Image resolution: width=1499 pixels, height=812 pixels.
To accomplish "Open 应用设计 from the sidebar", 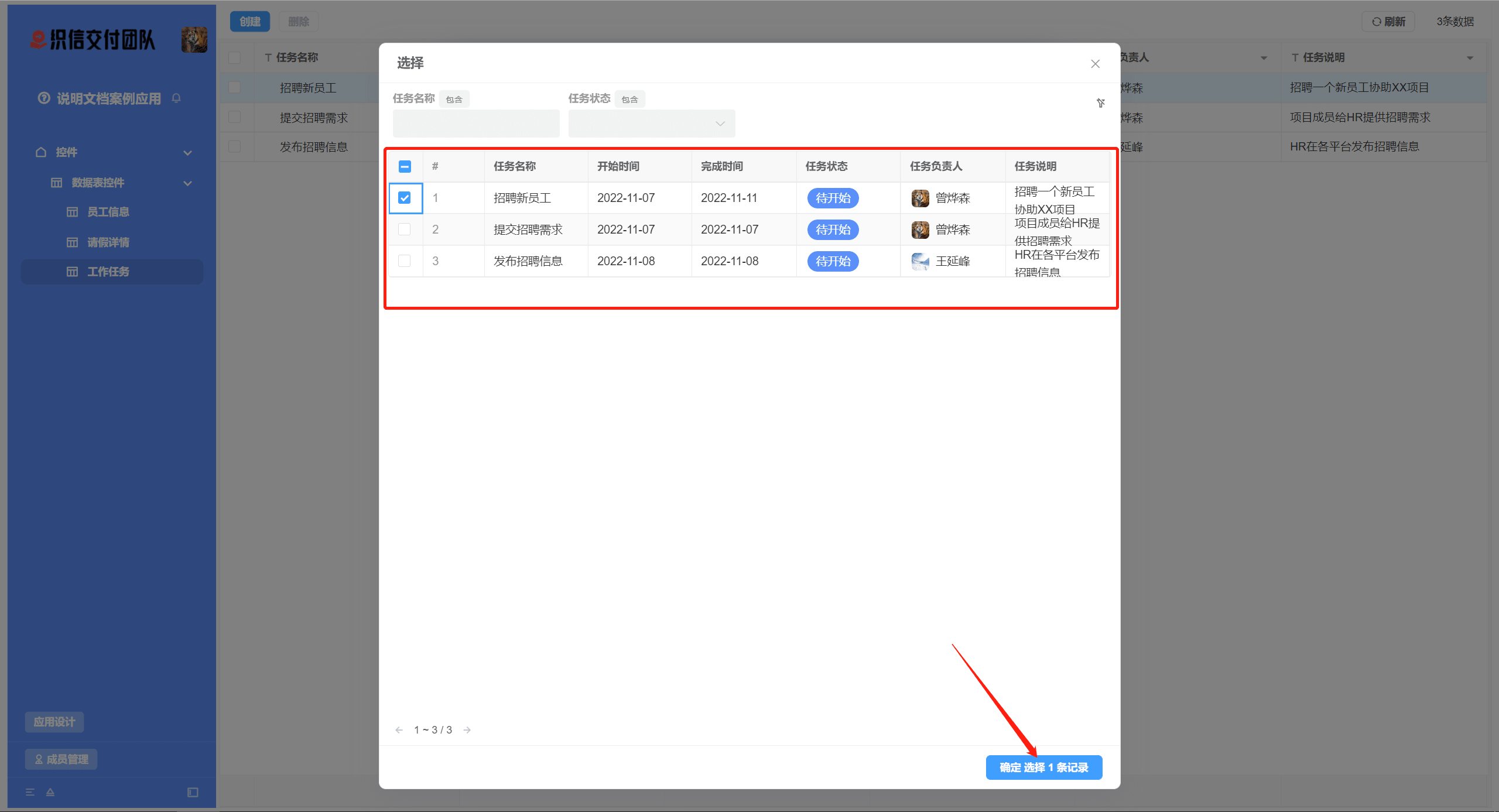I will (x=54, y=722).
